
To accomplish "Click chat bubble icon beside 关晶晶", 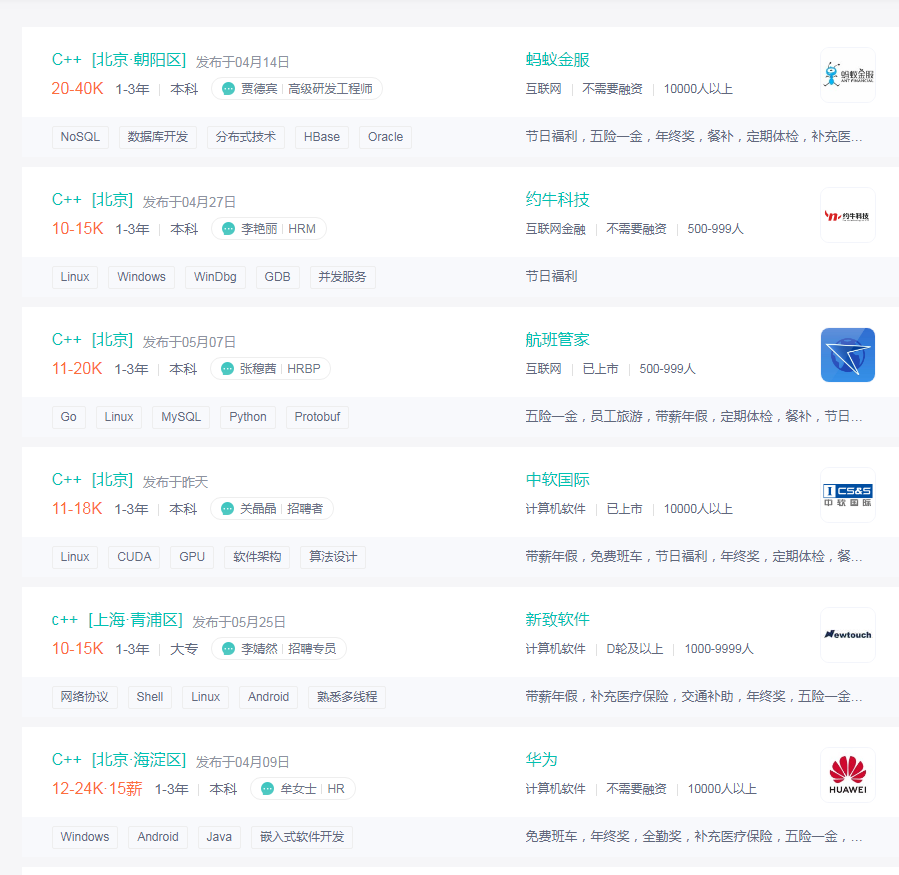I will [x=227, y=509].
